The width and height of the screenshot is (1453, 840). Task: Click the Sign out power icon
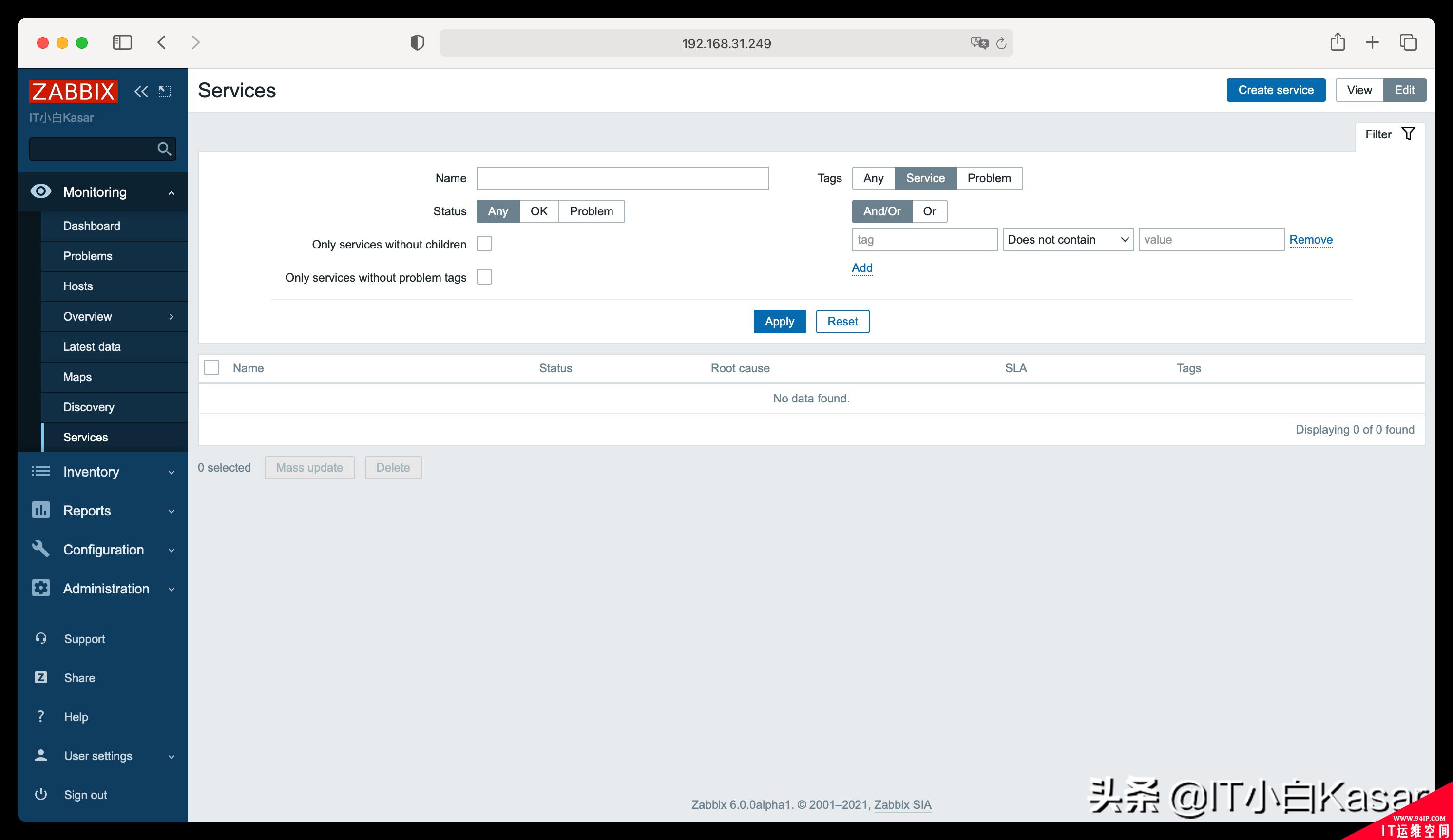point(41,794)
